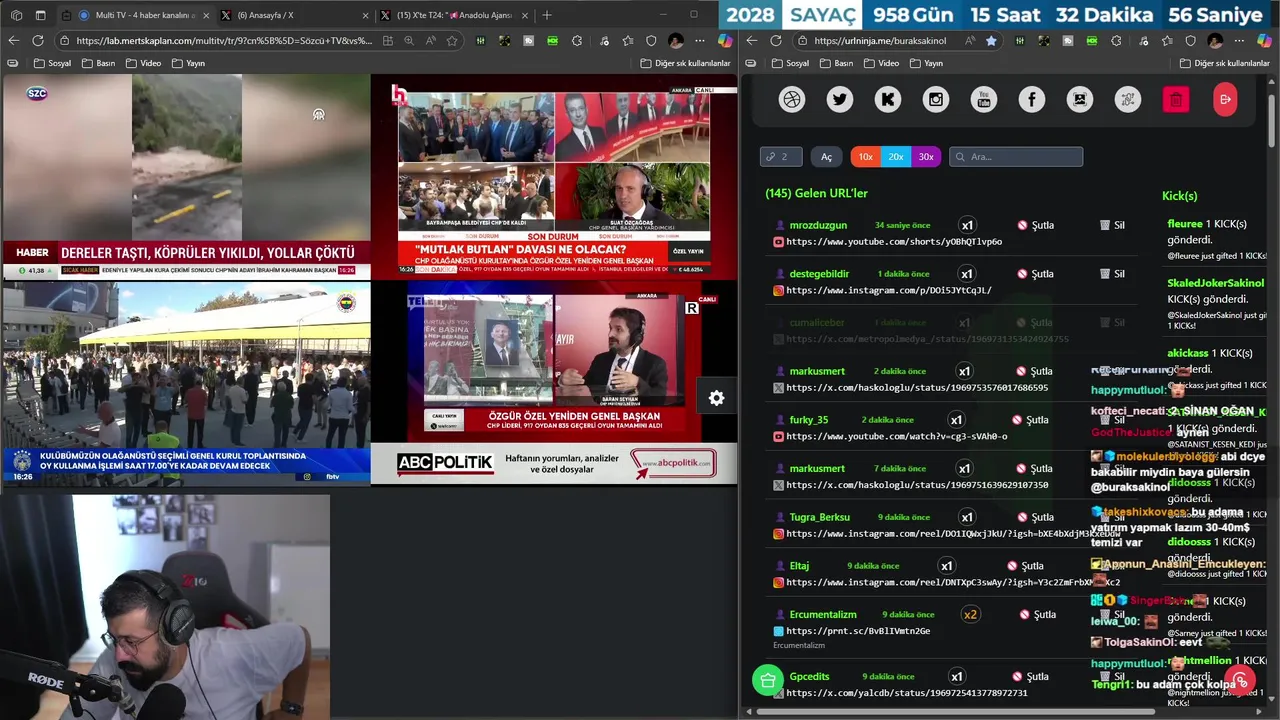Open the Edge tab actions menu icon
The height and width of the screenshot is (720, 1280).
[41, 15]
